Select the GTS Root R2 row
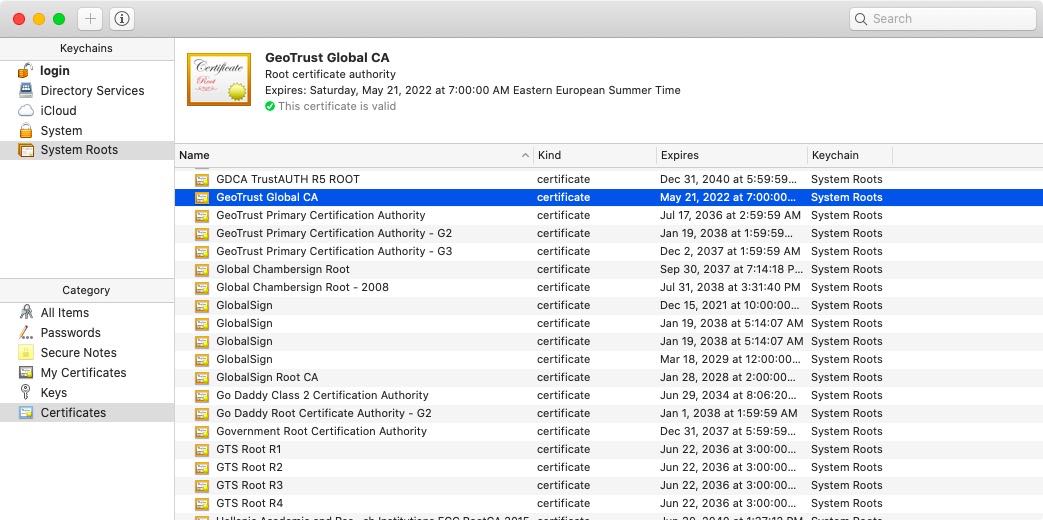The width and height of the screenshot is (1043, 520). (x=609, y=467)
